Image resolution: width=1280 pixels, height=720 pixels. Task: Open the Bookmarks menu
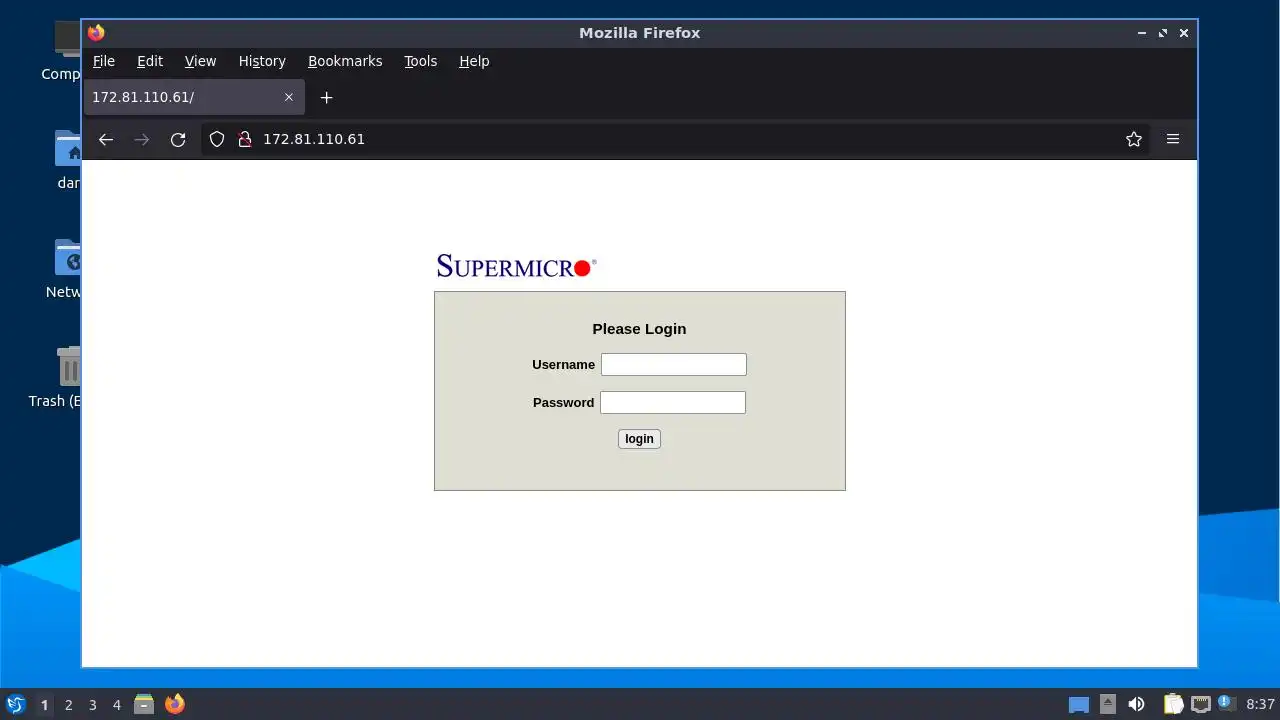345,61
